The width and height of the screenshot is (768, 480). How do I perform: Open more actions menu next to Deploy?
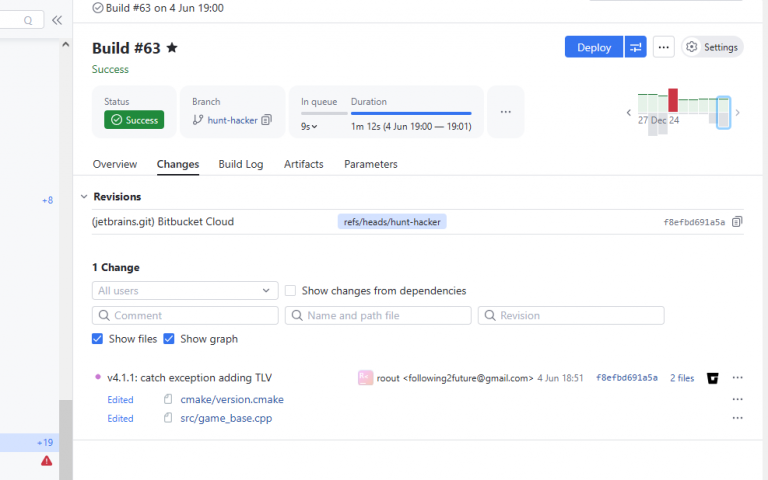[x=664, y=47]
